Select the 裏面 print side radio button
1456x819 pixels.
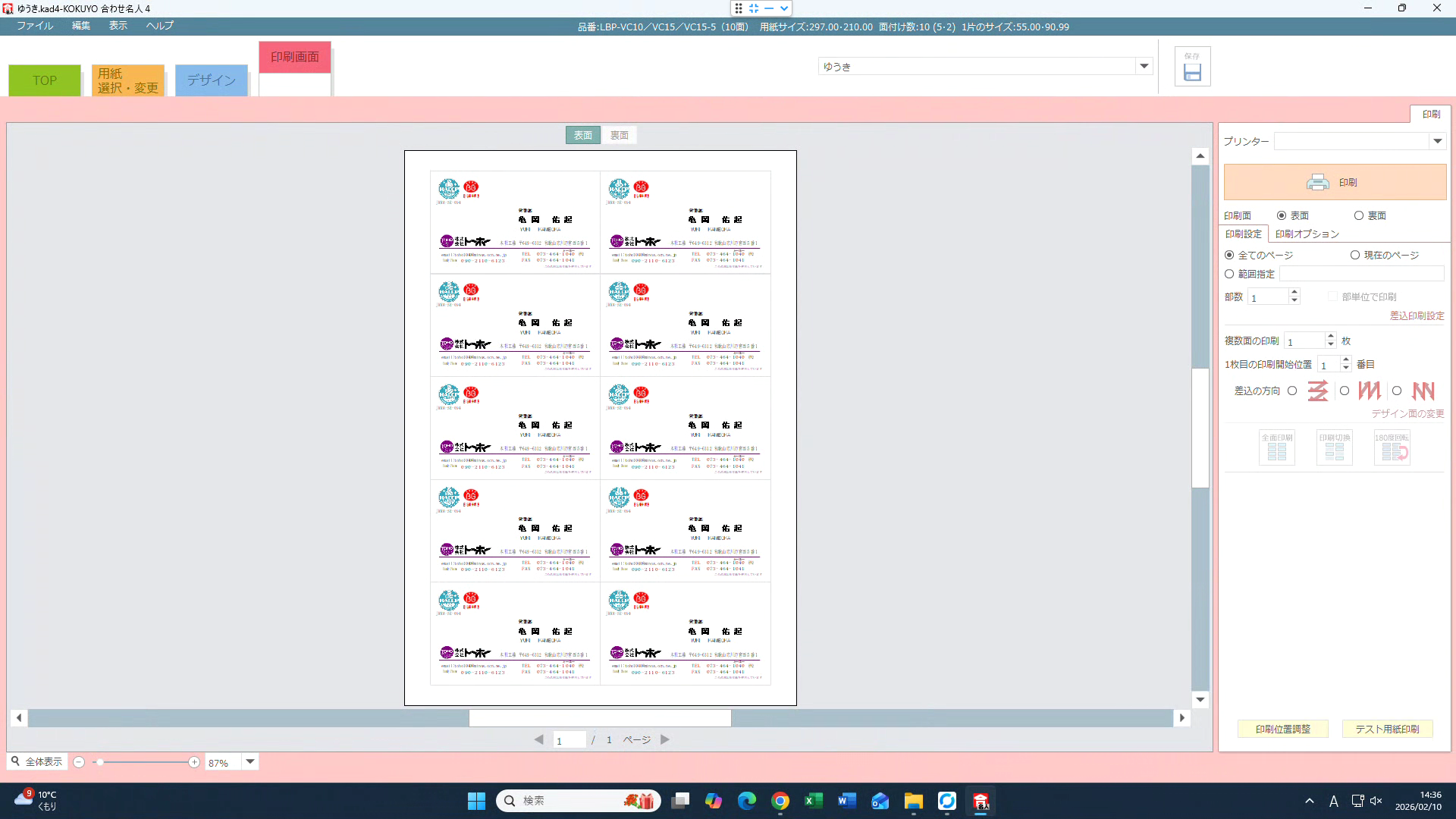tap(1359, 216)
